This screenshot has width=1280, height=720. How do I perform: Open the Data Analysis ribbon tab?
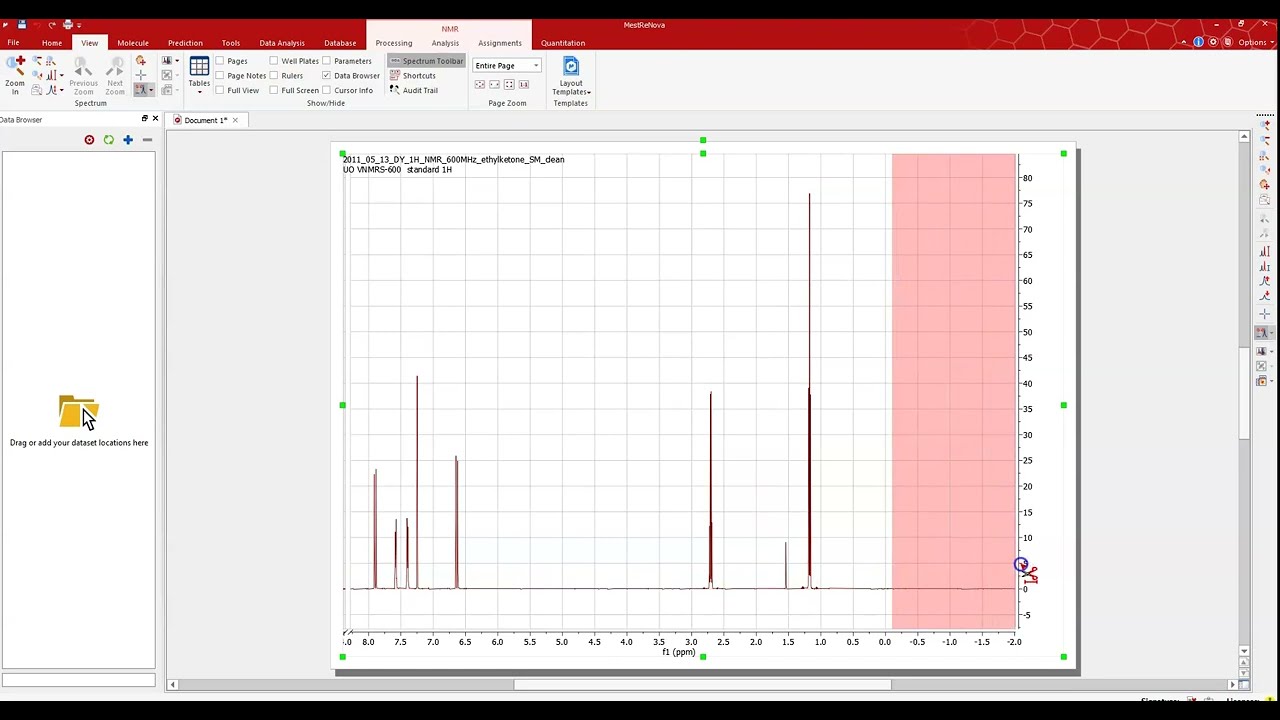[282, 43]
